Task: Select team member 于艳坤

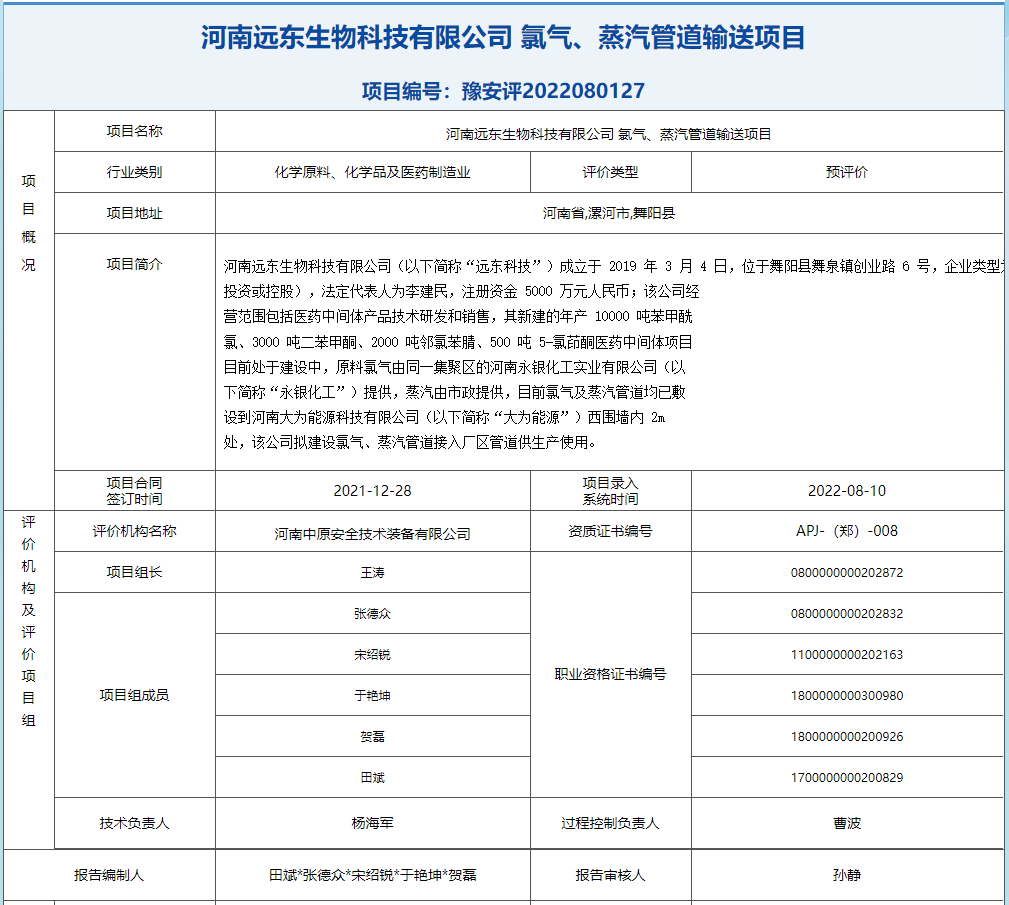Action: 372,696
